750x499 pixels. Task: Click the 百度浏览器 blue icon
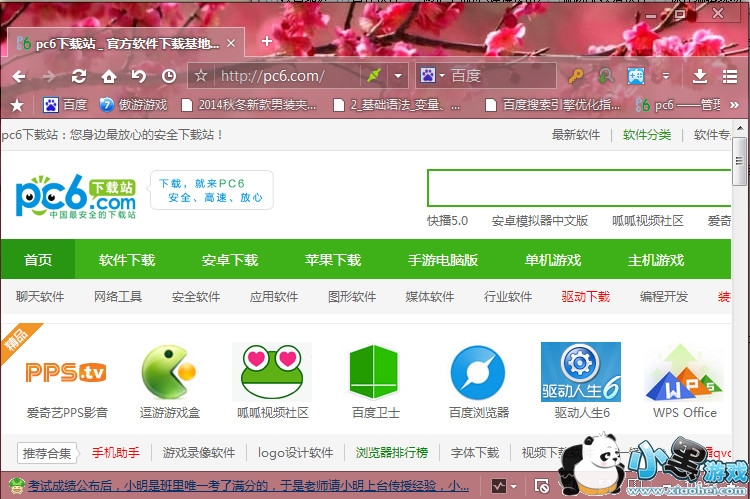[x=478, y=372]
